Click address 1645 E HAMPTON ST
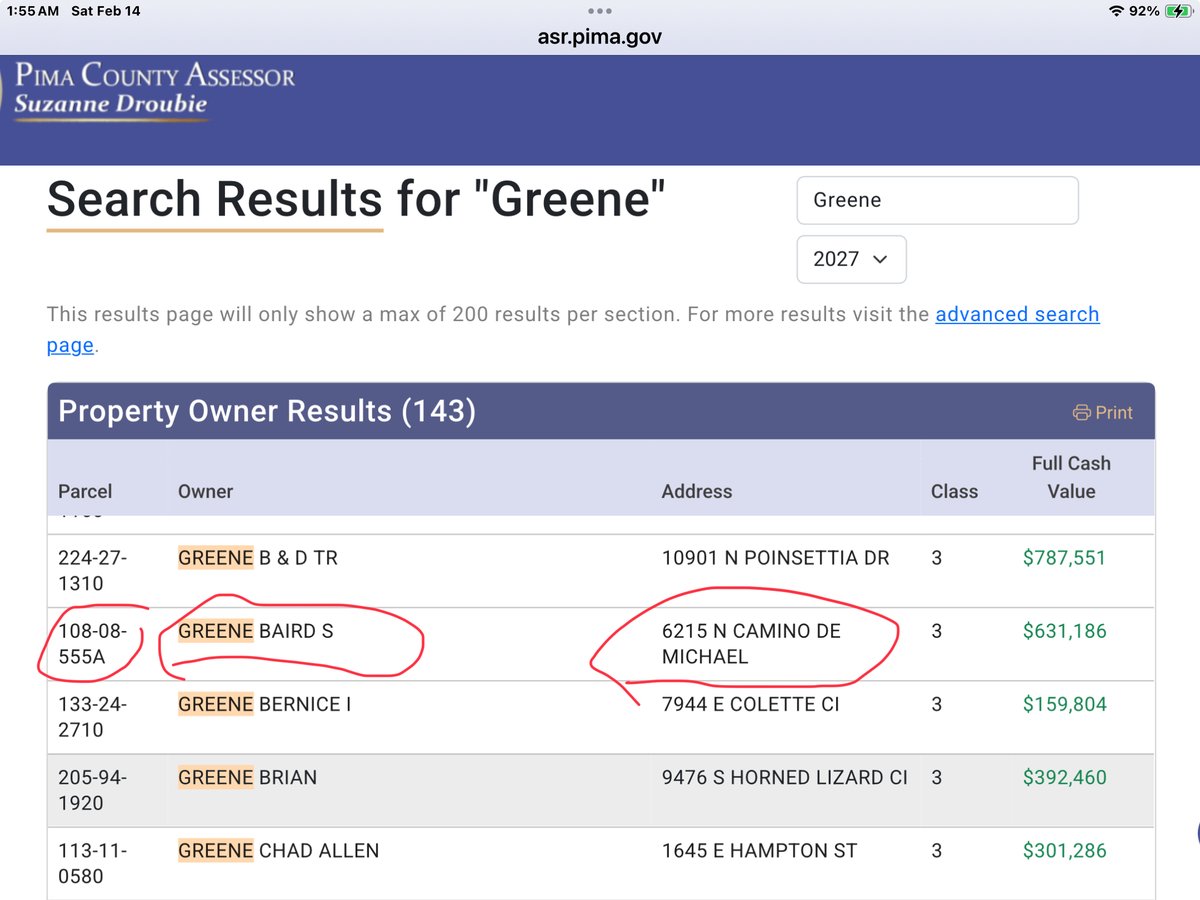This screenshot has width=1200, height=900. coord(759,851)
